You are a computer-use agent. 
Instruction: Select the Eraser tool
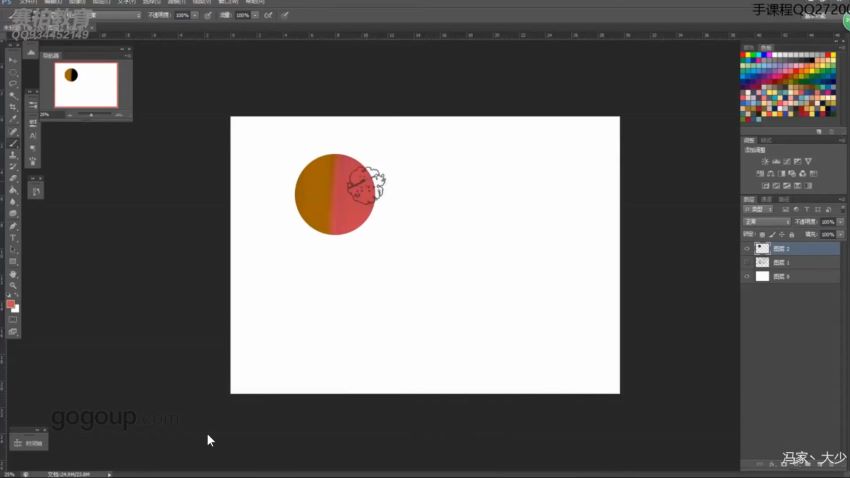point(13,179)
